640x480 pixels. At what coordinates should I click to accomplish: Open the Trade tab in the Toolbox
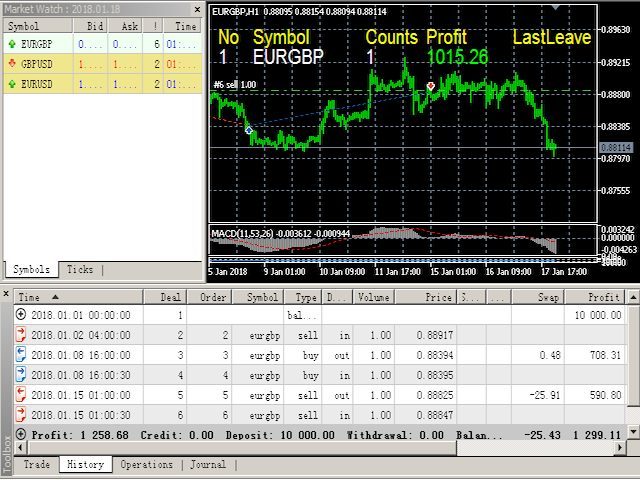(x=37, y=465)
